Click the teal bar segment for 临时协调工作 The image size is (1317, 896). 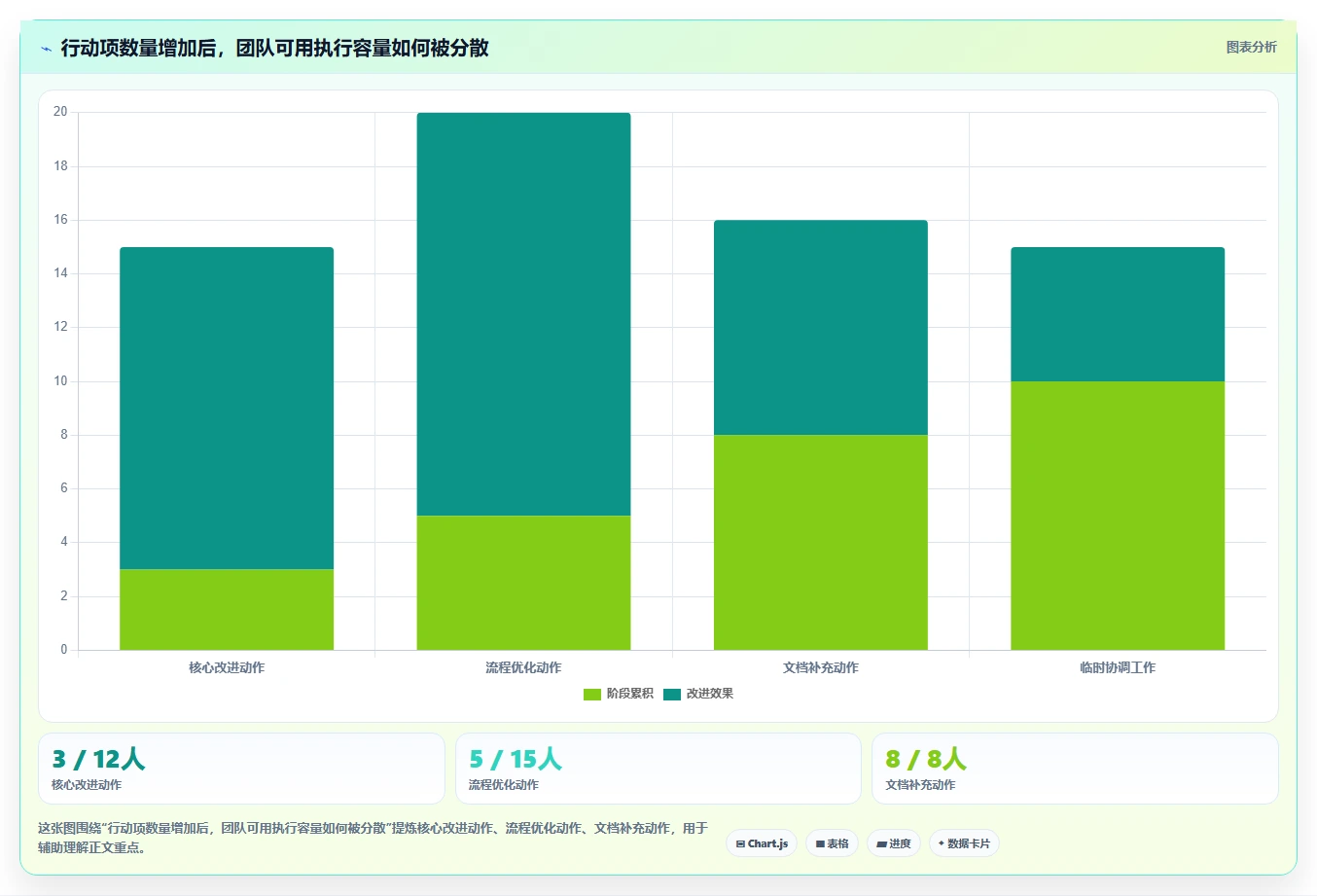(x=1118, y=314)
